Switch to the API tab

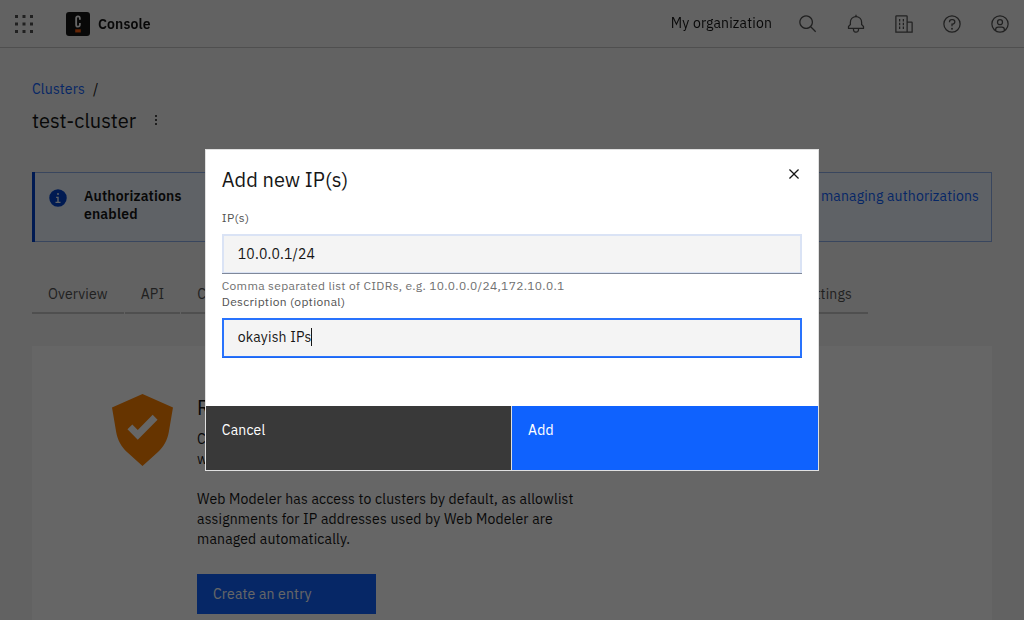coord(152,293)
